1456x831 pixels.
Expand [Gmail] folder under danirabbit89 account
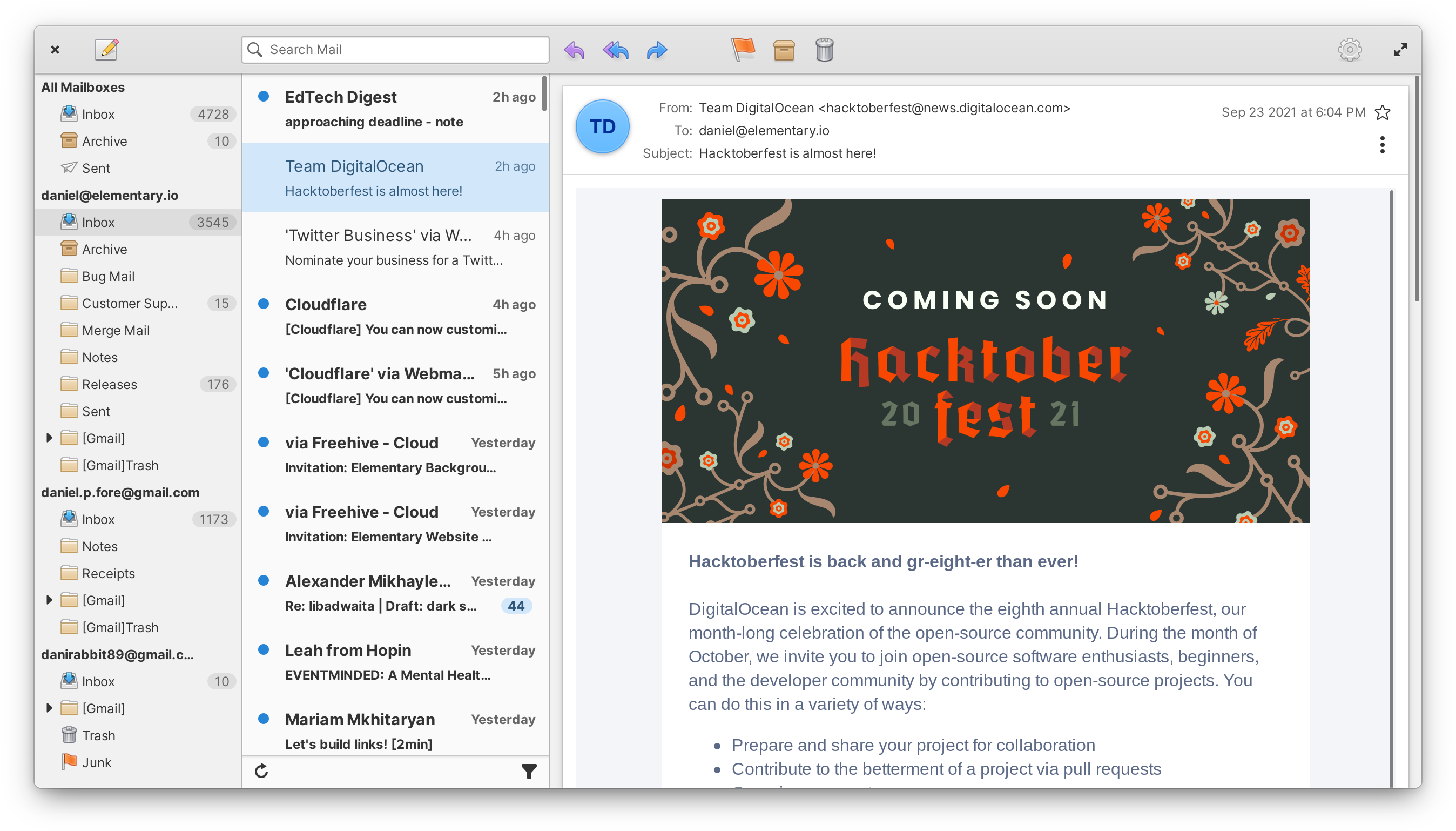click(49, 708)
